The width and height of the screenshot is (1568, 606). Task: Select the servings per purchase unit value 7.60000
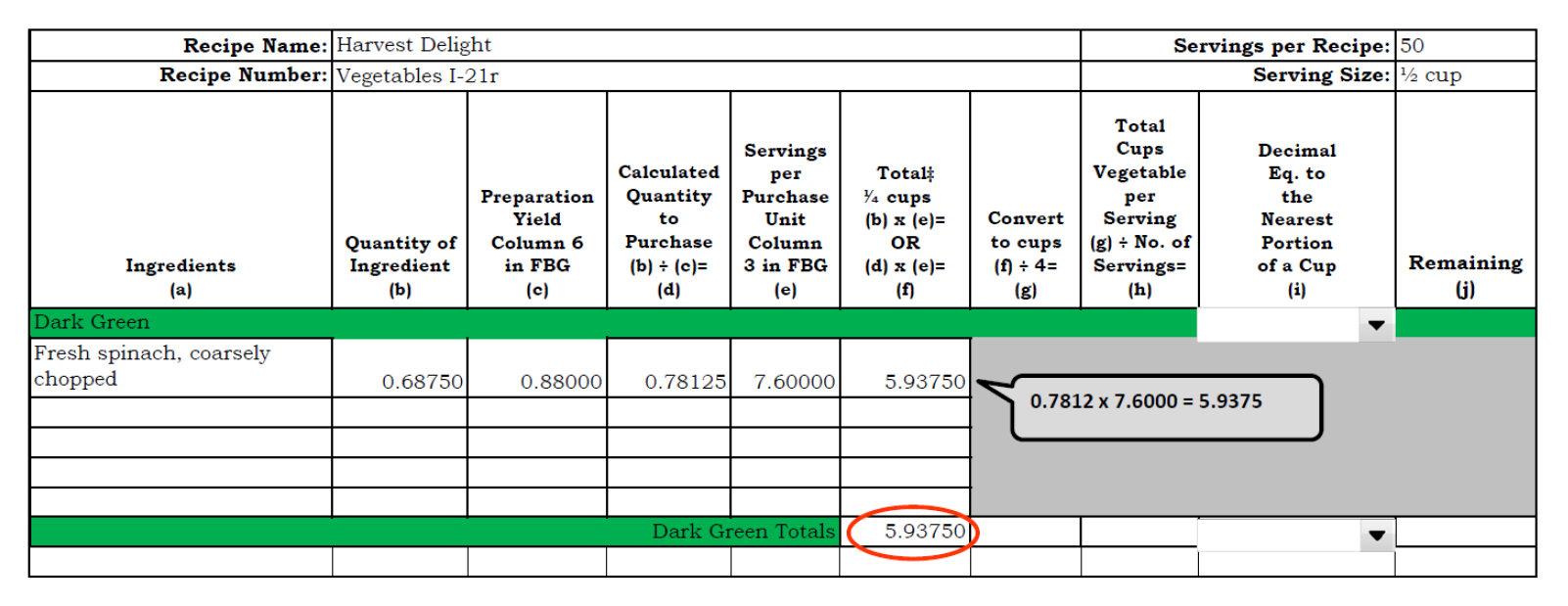tap(794, 381)
